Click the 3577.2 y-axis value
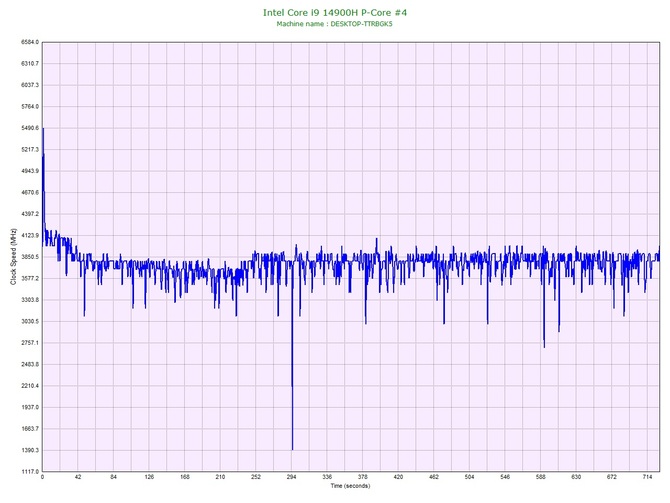 (x=30, y=279)
